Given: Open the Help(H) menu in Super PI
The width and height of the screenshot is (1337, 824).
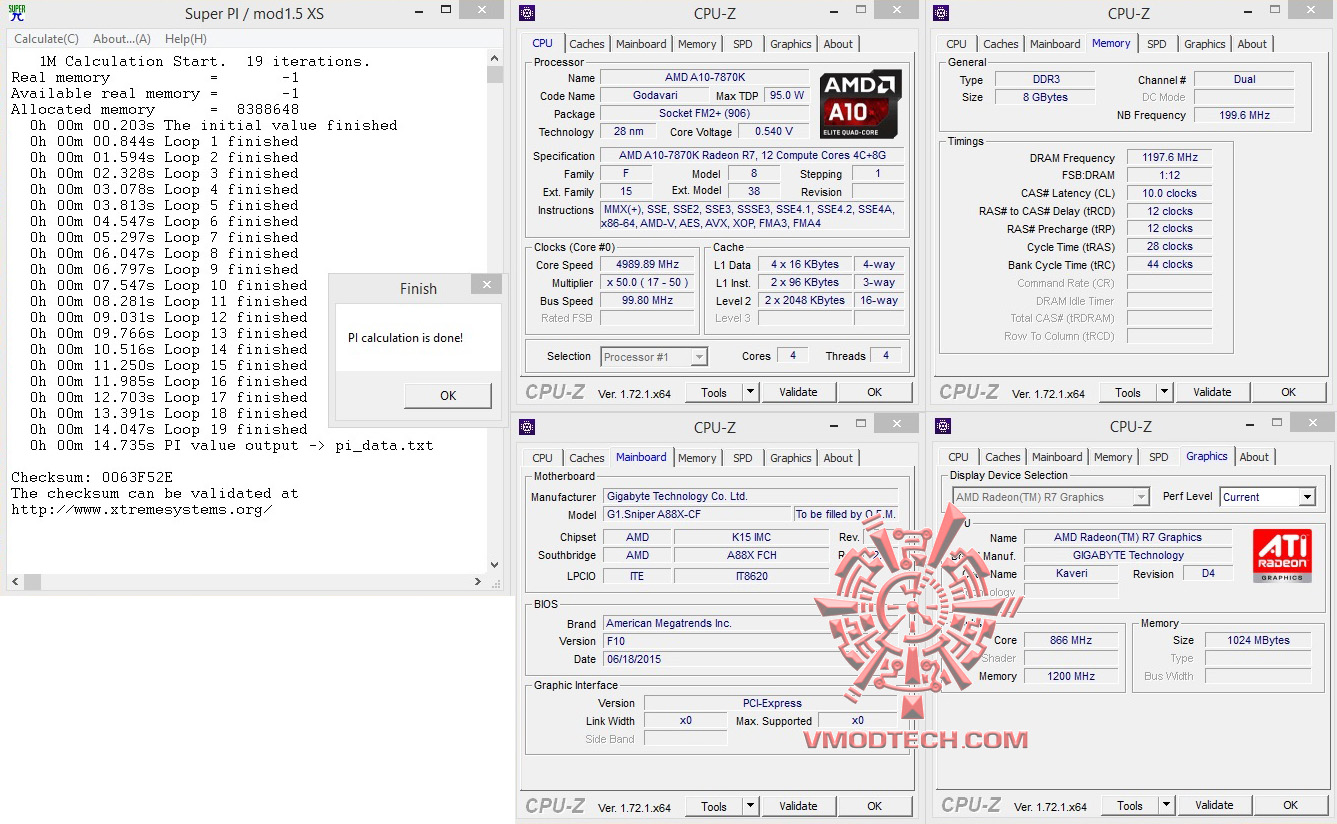Looking at the screenshot, I should point(186,39).
